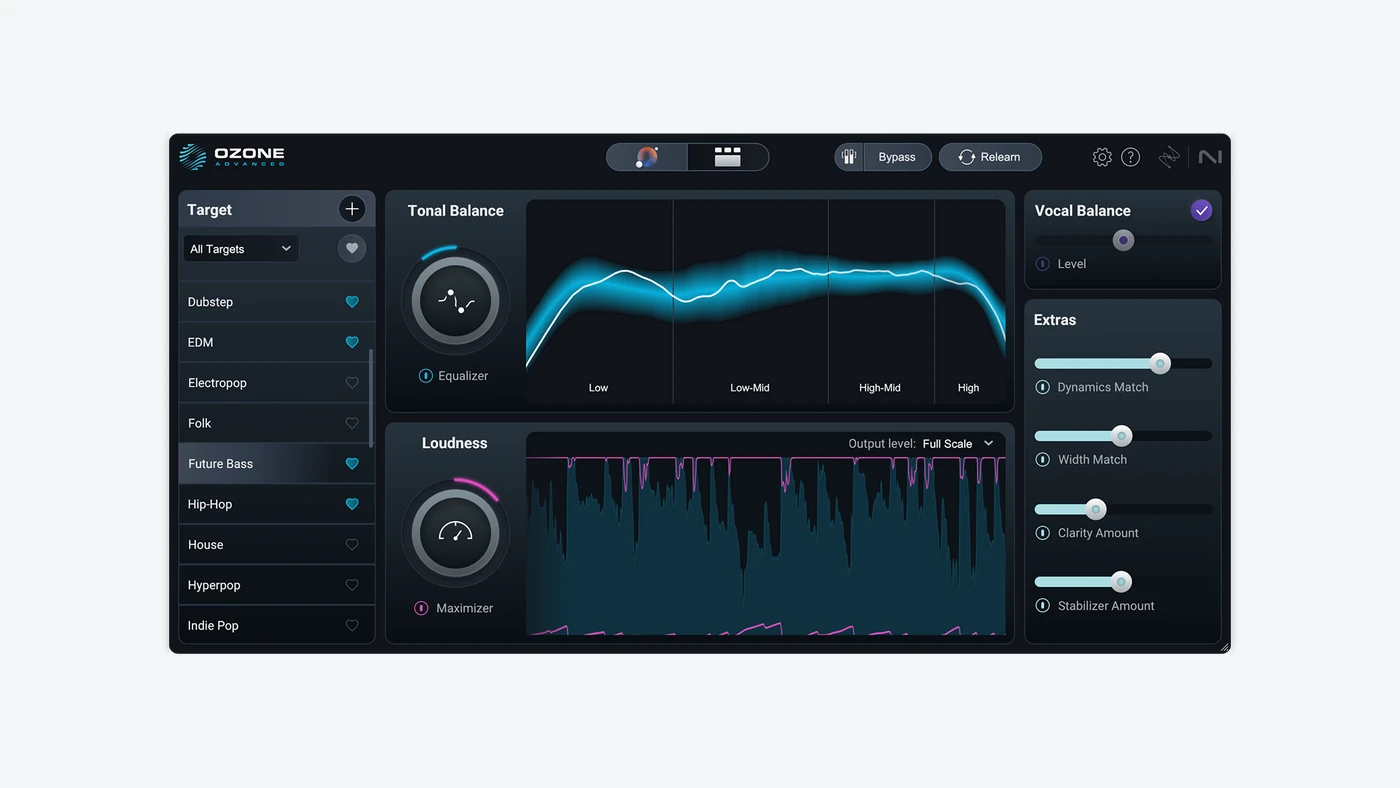Switch to the Assistant view tab
Screen dimensions: 1400x788
(647, 157)
